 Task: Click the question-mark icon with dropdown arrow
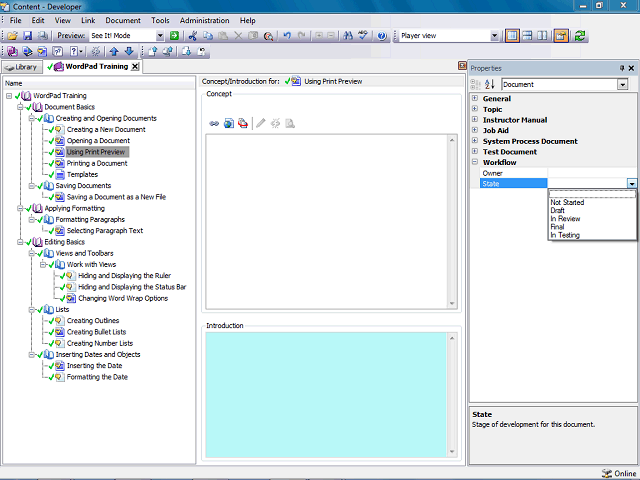click(x=76, y=51)
